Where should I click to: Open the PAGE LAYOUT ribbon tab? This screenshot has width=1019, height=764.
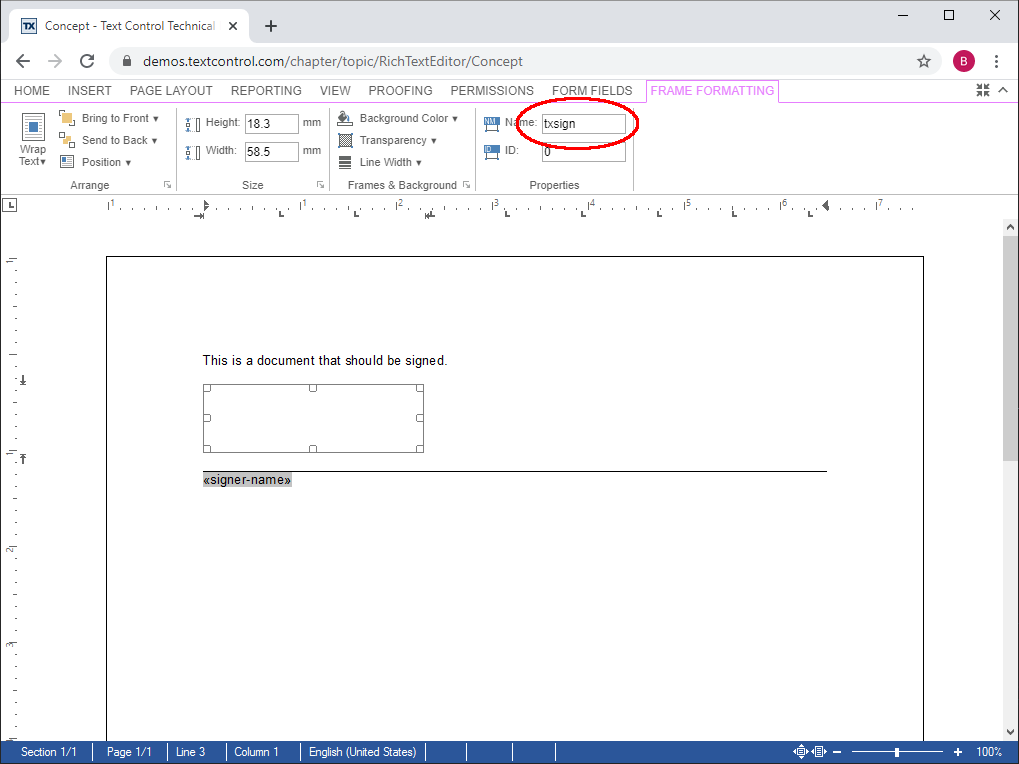[x=171, y=90]
